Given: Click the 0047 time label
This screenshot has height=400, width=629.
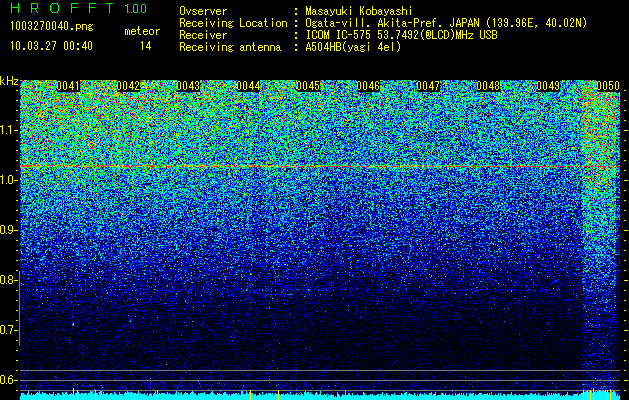Looking at the screenshot, I should (428, 86).
